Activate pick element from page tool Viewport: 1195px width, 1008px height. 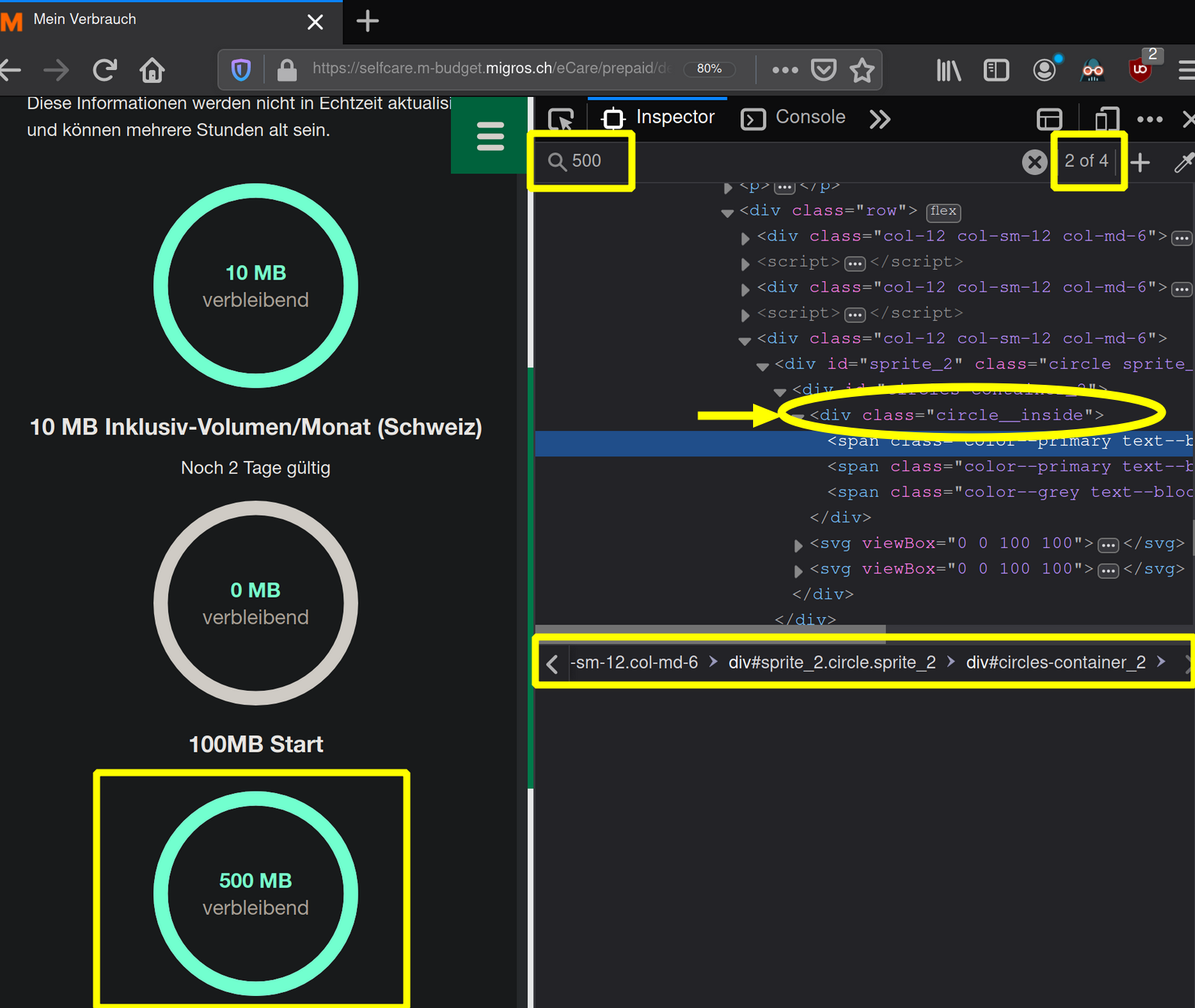pyautogui.click(x=561, y=119)
